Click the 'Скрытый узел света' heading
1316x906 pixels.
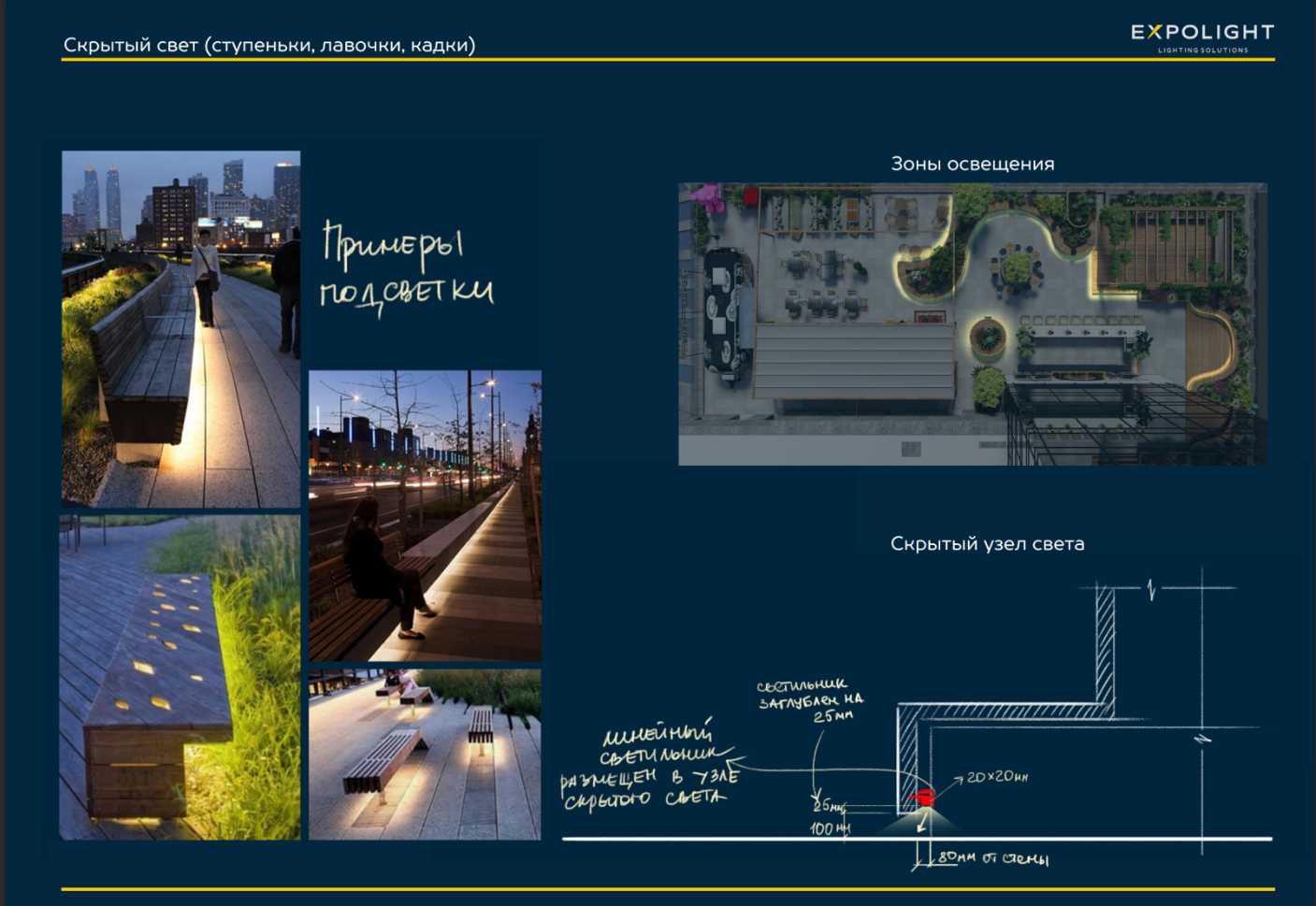click(987, 543)
